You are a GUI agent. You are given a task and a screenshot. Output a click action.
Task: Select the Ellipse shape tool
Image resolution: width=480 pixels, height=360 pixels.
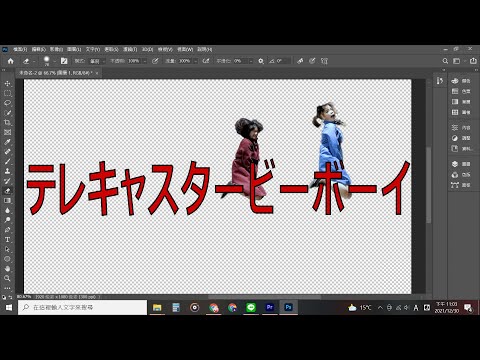click(7, 259)
